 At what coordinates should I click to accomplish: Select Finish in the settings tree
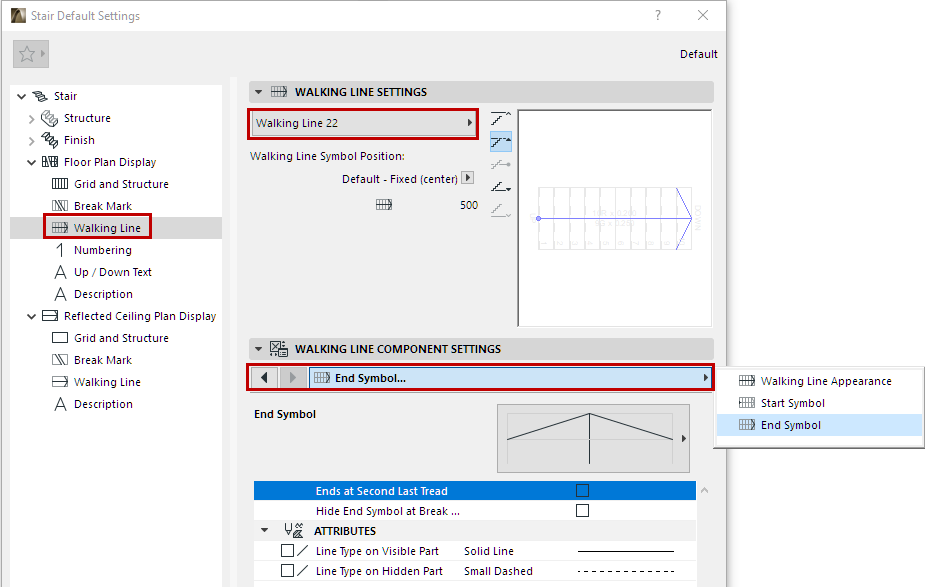(79, 140)
